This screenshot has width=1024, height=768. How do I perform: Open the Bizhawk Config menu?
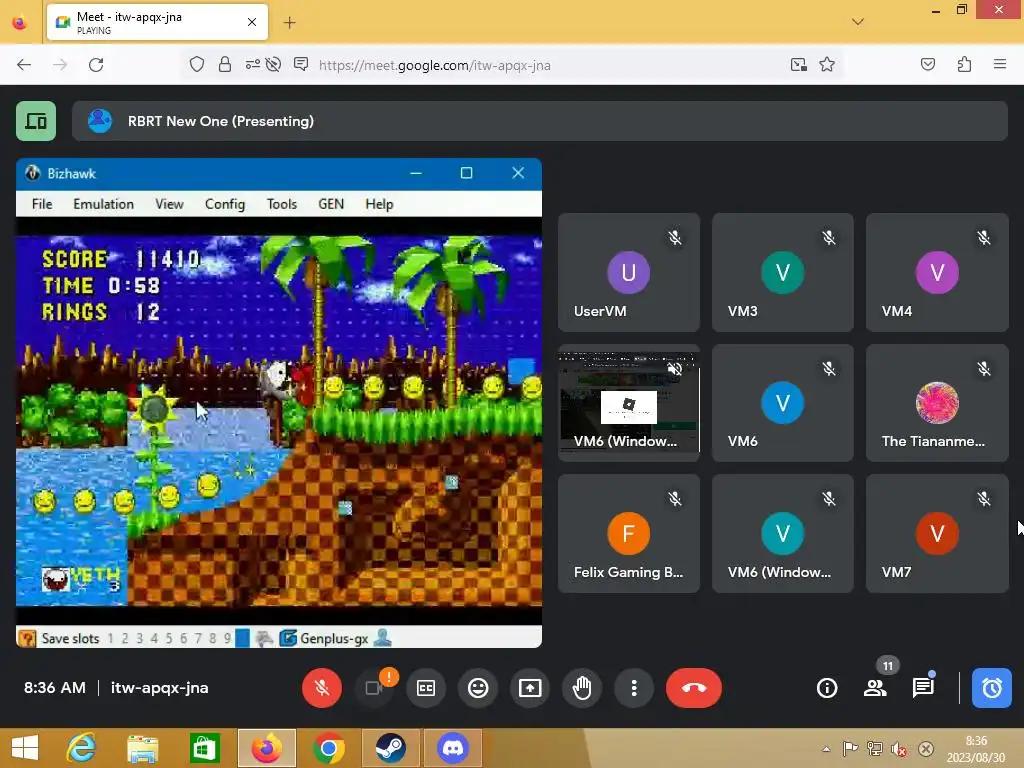click(x=225, y=204)
